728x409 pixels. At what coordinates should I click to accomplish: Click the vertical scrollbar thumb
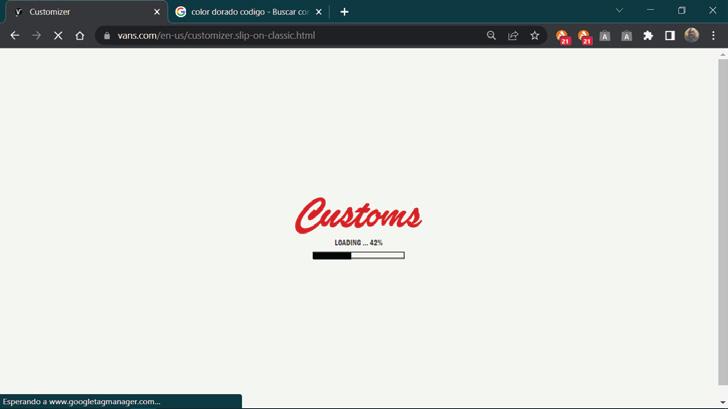point(723,222)
